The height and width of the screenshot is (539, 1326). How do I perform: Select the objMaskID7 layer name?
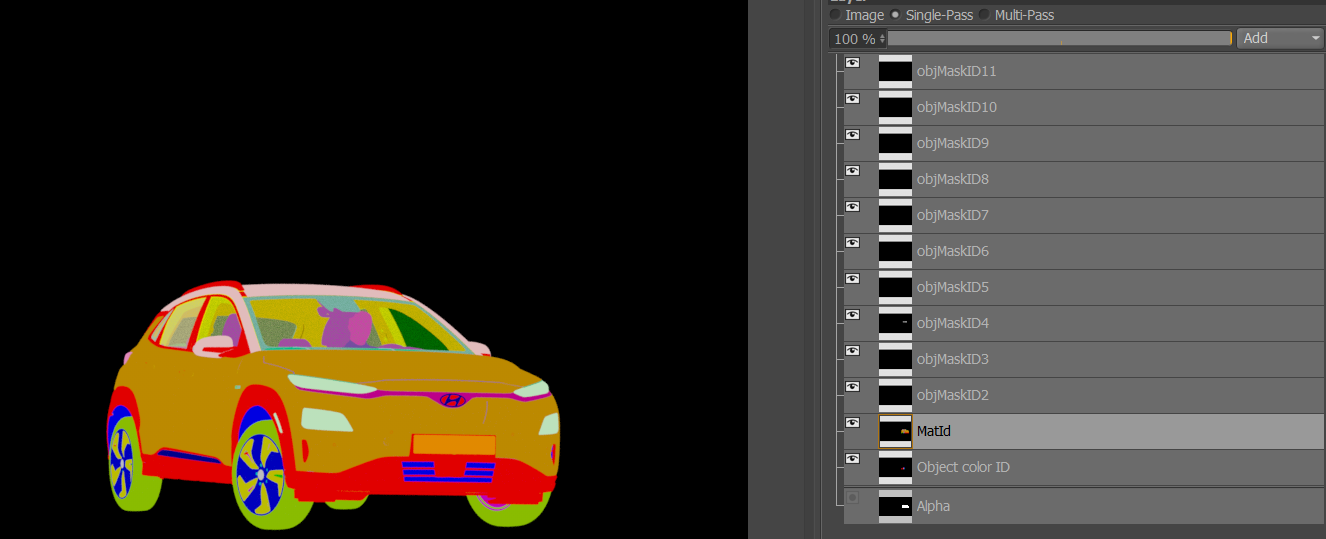pos(953,216)
